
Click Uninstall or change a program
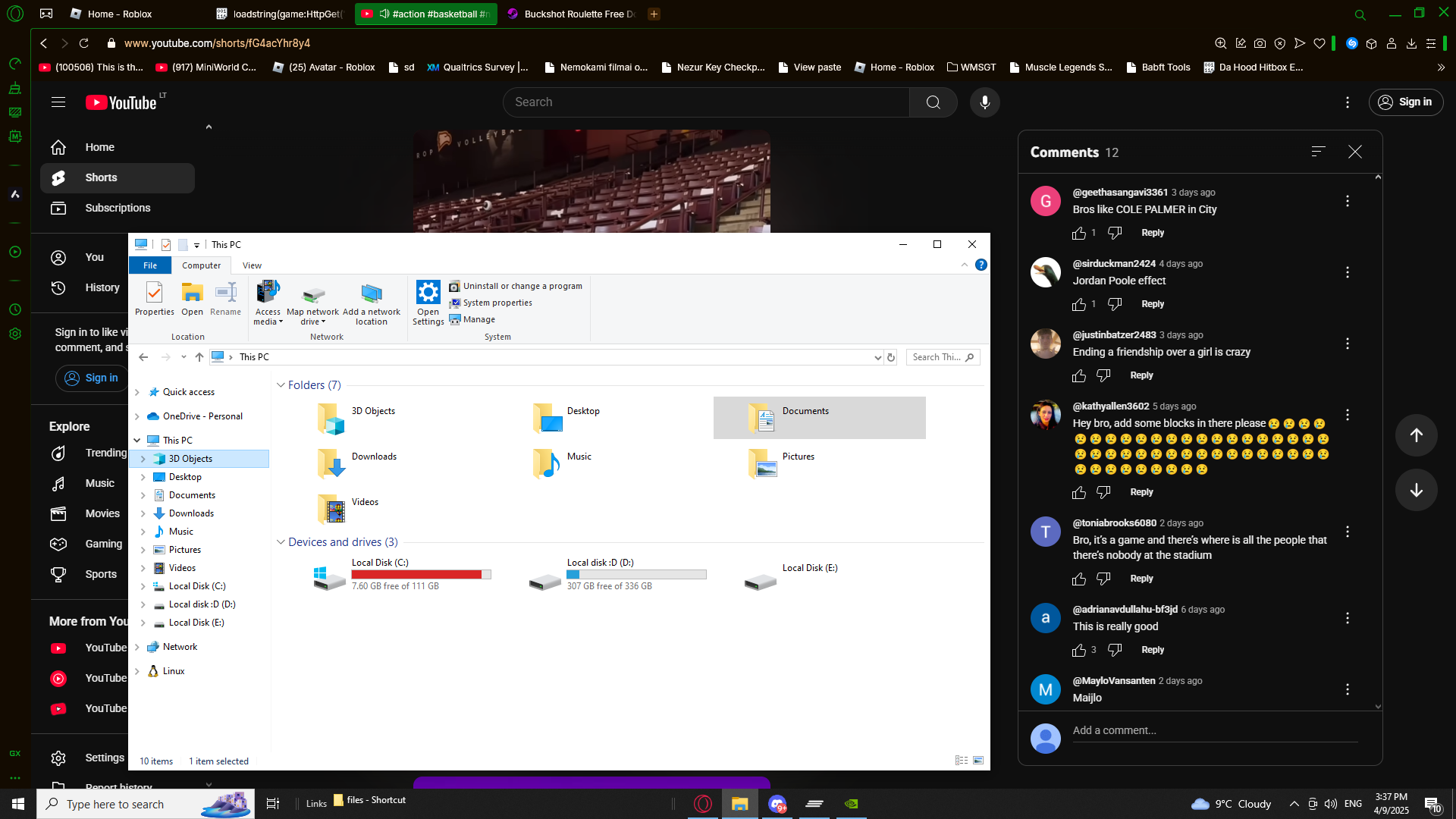tap(516, 286)
